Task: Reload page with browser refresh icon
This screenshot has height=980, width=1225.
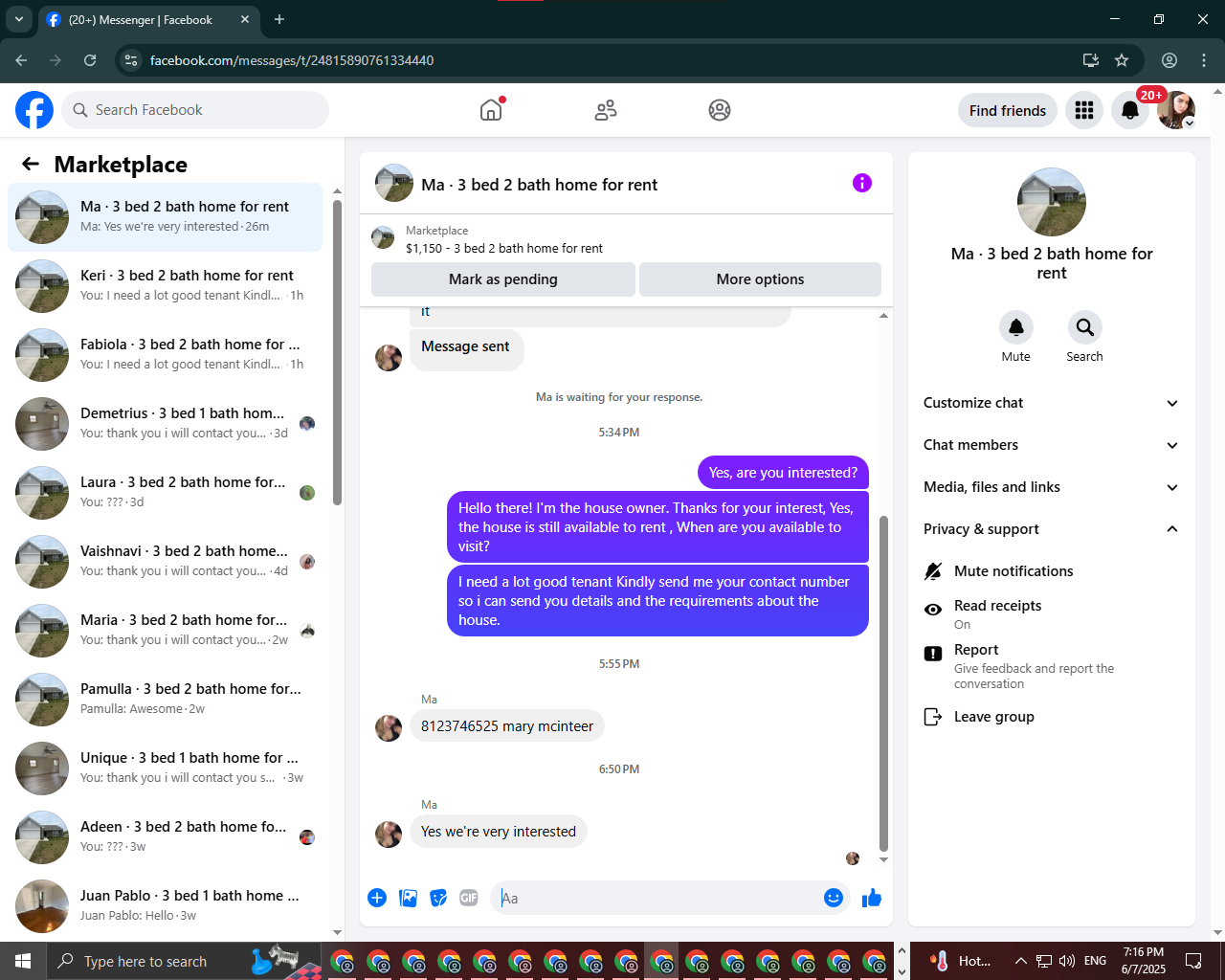Action: click(90, 60)
